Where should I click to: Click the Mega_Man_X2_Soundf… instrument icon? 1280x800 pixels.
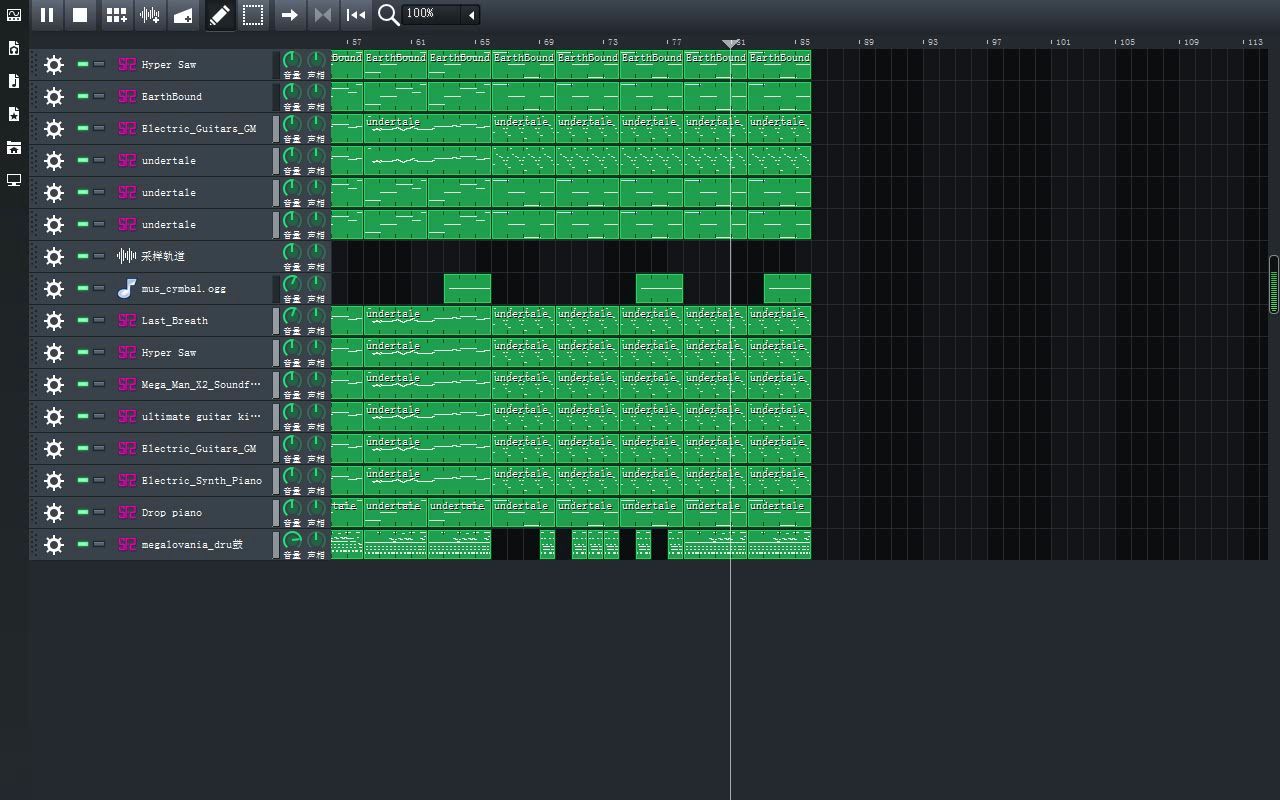(x=127, y=385)
